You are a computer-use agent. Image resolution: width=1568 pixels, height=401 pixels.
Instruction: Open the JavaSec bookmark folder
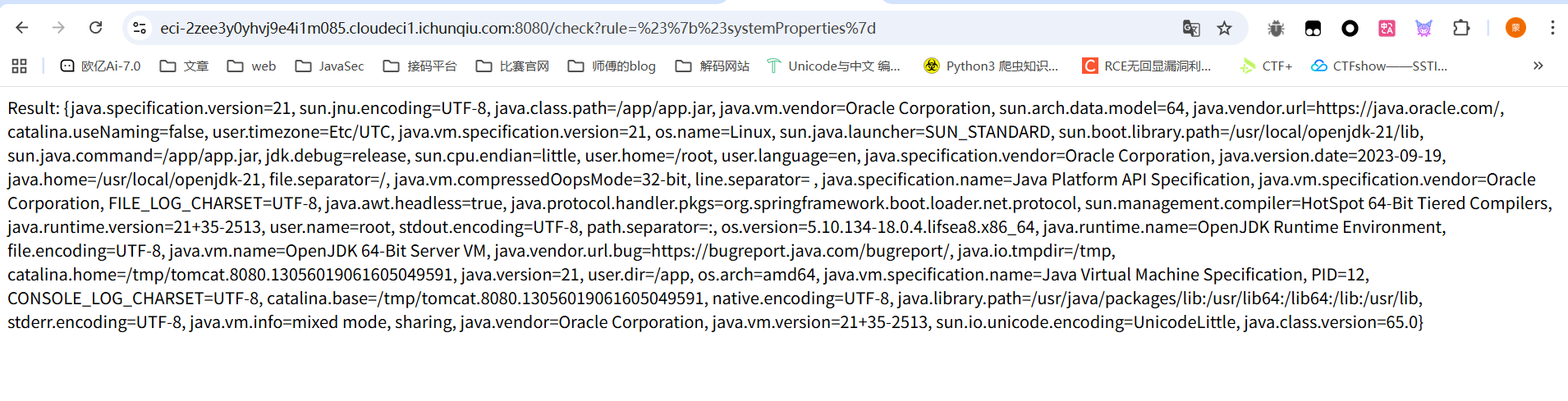(329, 66)
